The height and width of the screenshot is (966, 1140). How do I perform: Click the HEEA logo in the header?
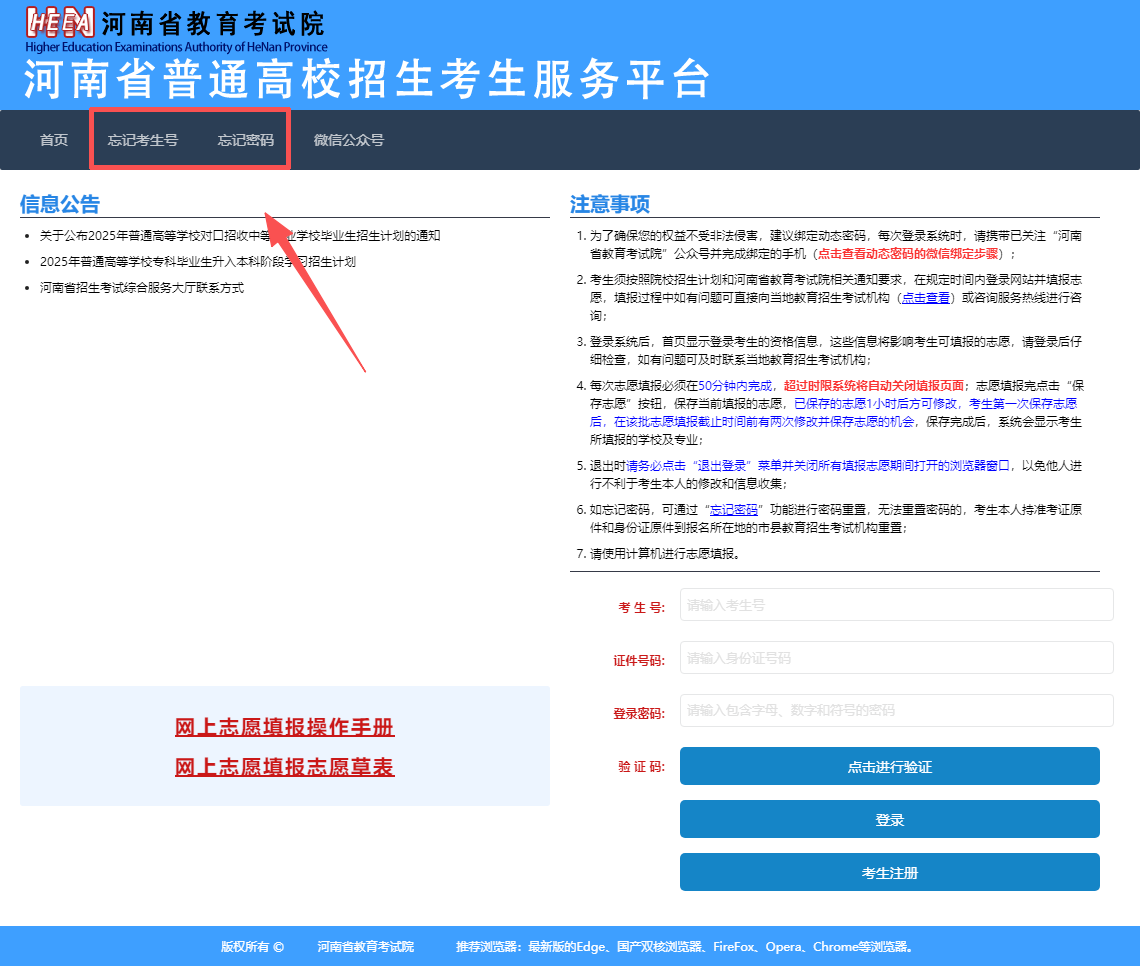pos(60,23)
